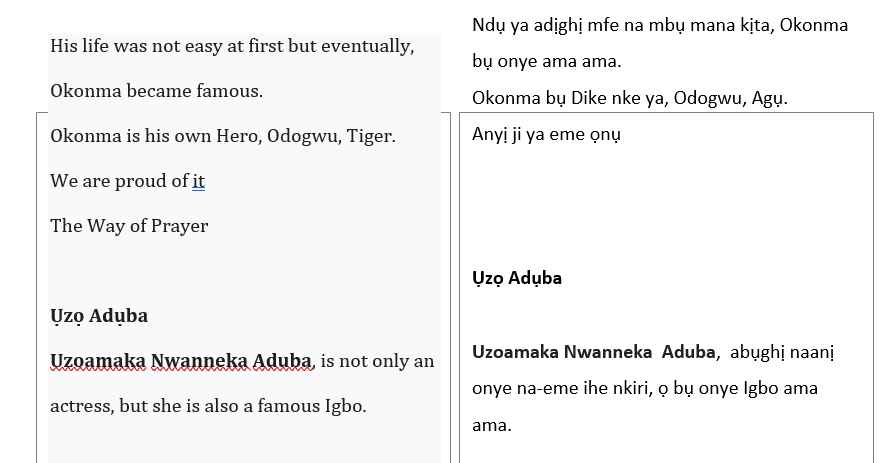Screen dimensions: 896x463
Task: Click "We are proud of" text
Action: [x=119, y=181]
